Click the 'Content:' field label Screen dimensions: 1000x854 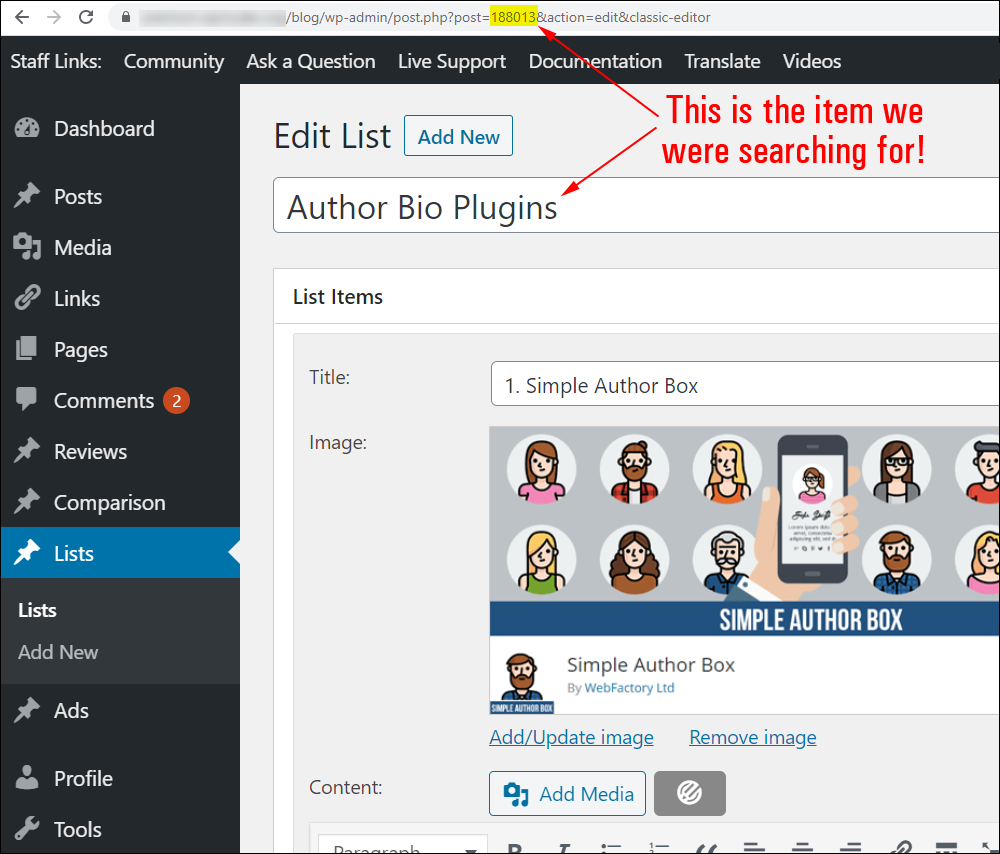pyautogui.click(x=346, y=787)
